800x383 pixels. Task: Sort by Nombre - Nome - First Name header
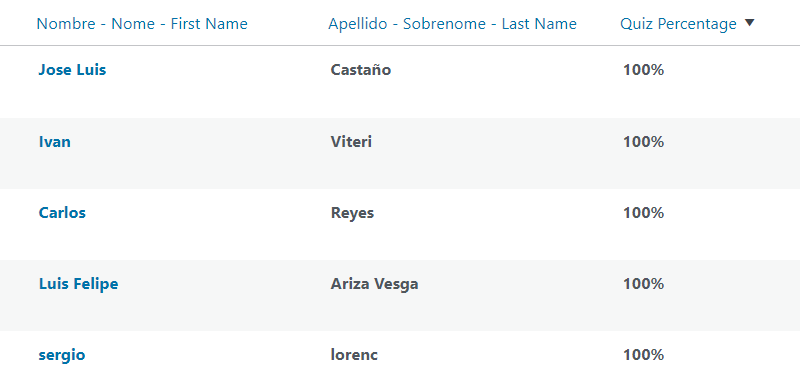pos(142,23)
